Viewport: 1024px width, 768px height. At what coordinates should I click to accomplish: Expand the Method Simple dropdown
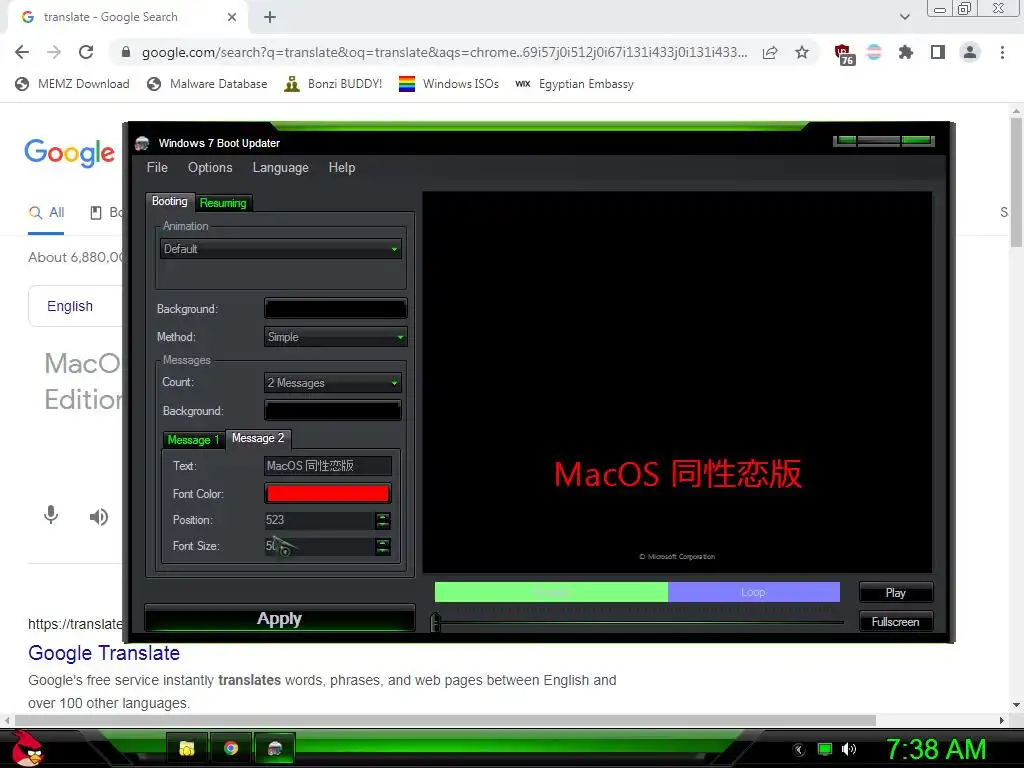click(336, 337)
